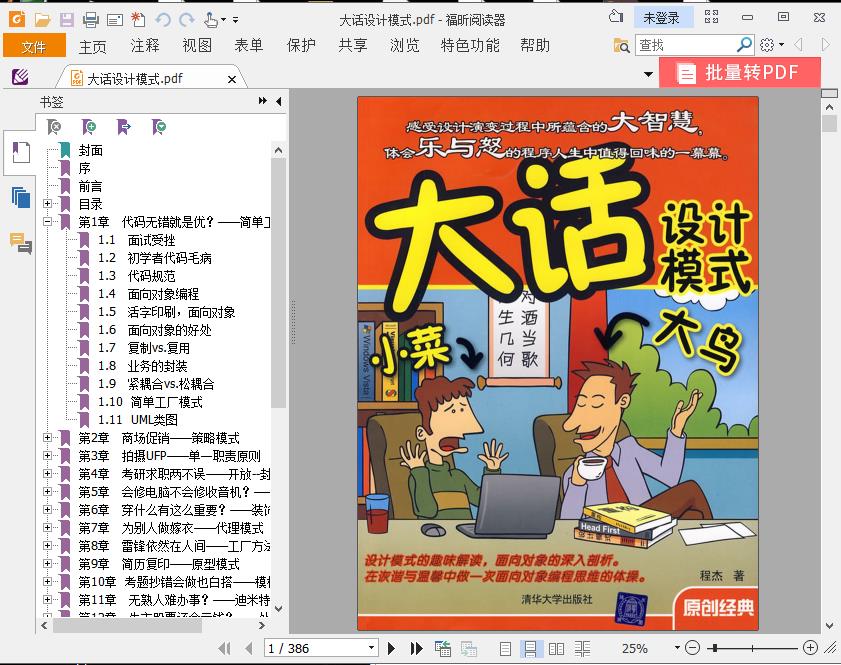
Task: Click the Open file folder icon
Action: click(x=42, y=20)
